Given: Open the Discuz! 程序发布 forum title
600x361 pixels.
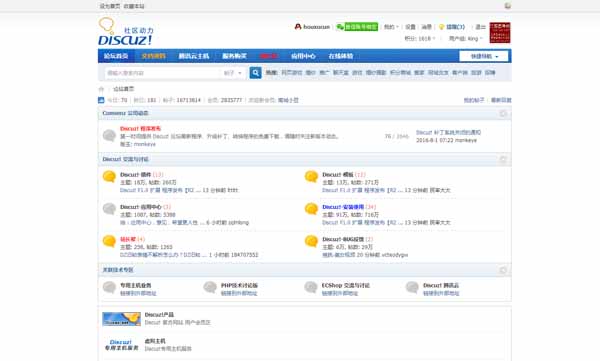Looking at the screenshot, I should (140, 129).
